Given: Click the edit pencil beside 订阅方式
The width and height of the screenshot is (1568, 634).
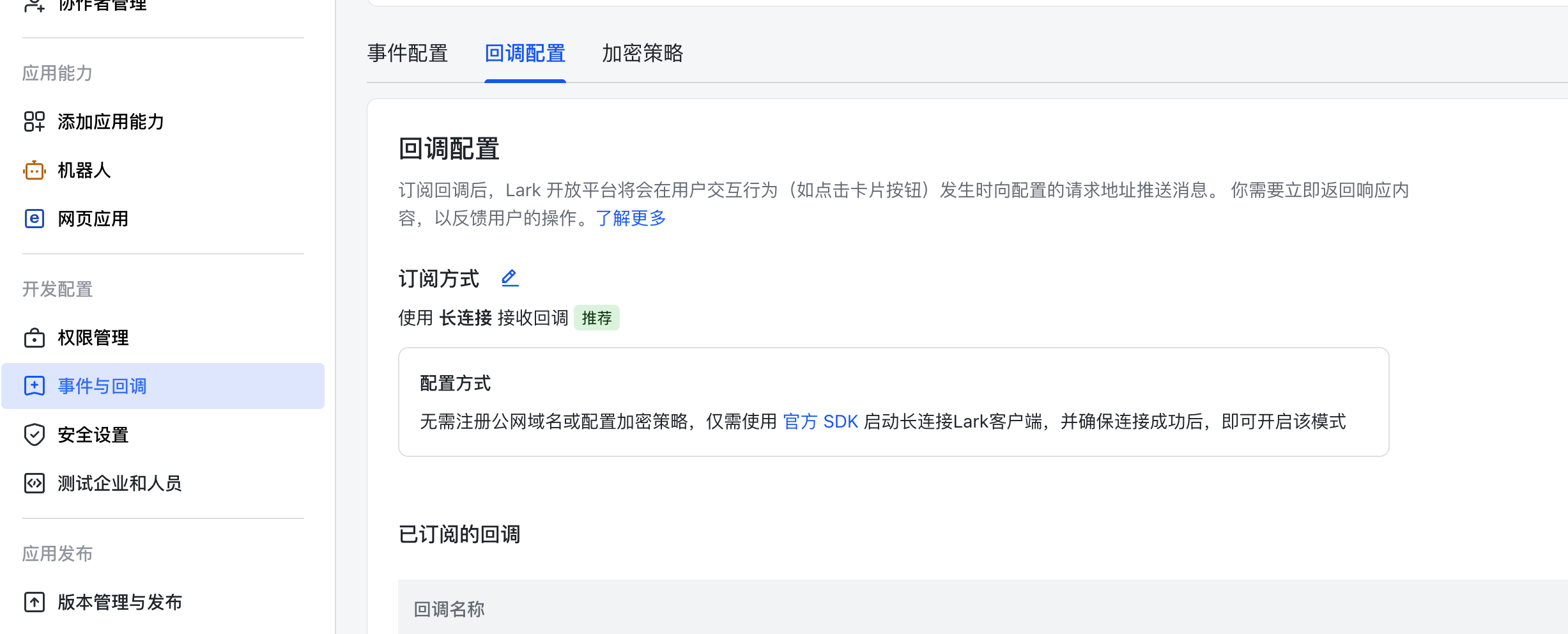Looking at the screenshot, I should 509,278.
